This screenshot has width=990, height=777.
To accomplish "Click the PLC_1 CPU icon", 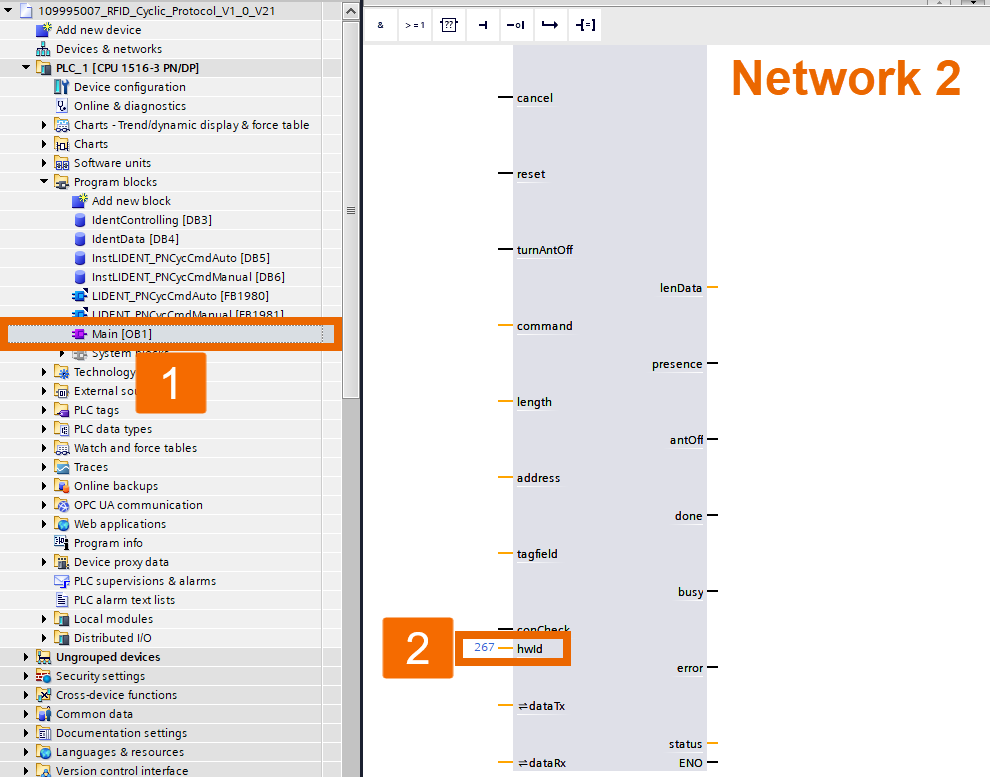I will tap(44, 68).
